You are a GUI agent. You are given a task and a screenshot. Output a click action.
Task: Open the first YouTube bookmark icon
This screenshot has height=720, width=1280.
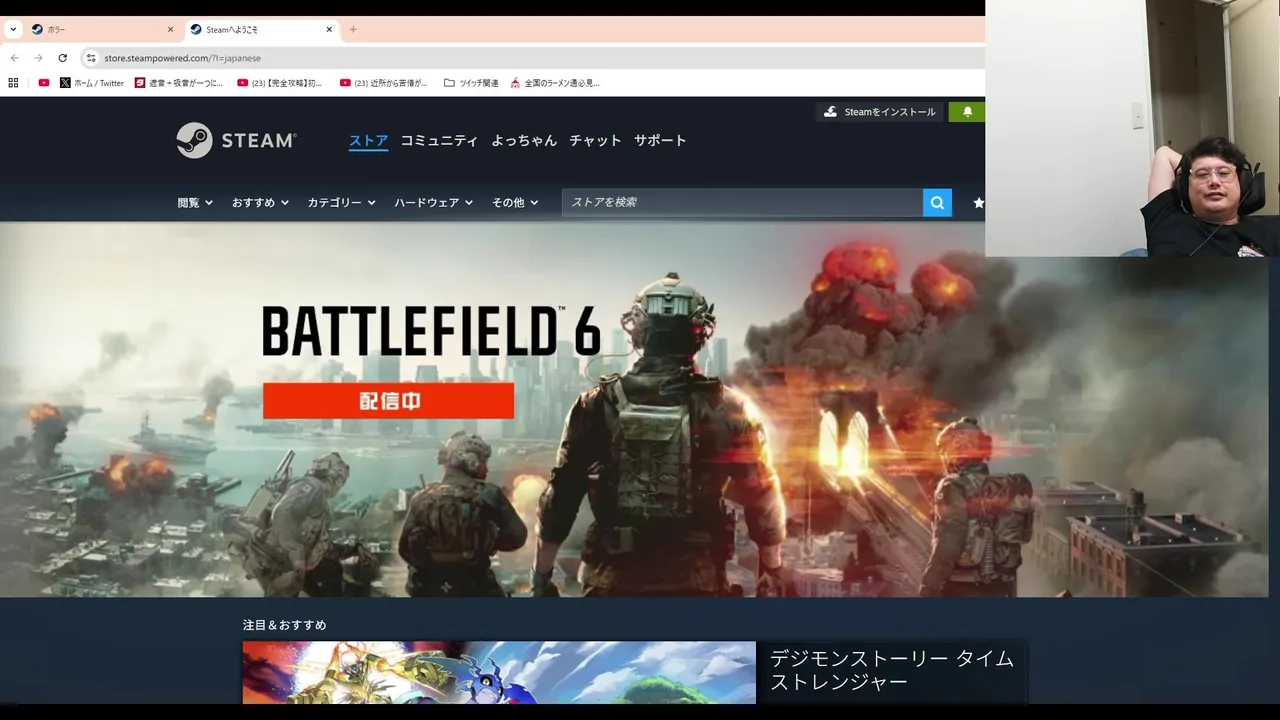tap(44, 83)
